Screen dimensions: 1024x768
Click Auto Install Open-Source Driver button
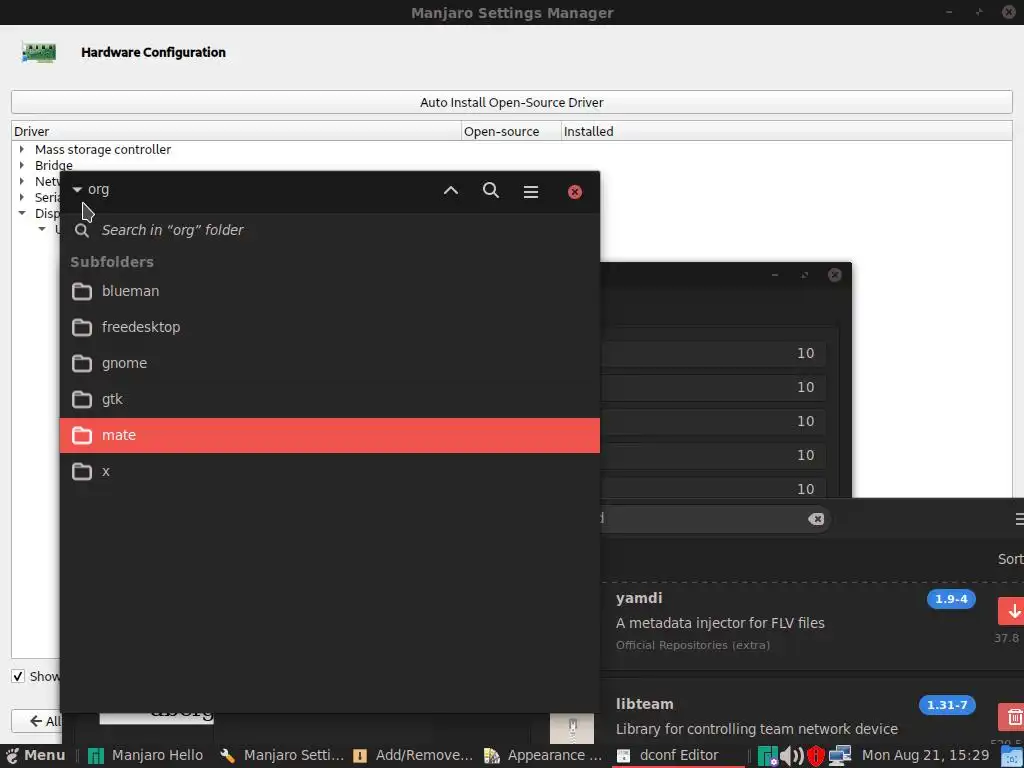coord(511,103)
